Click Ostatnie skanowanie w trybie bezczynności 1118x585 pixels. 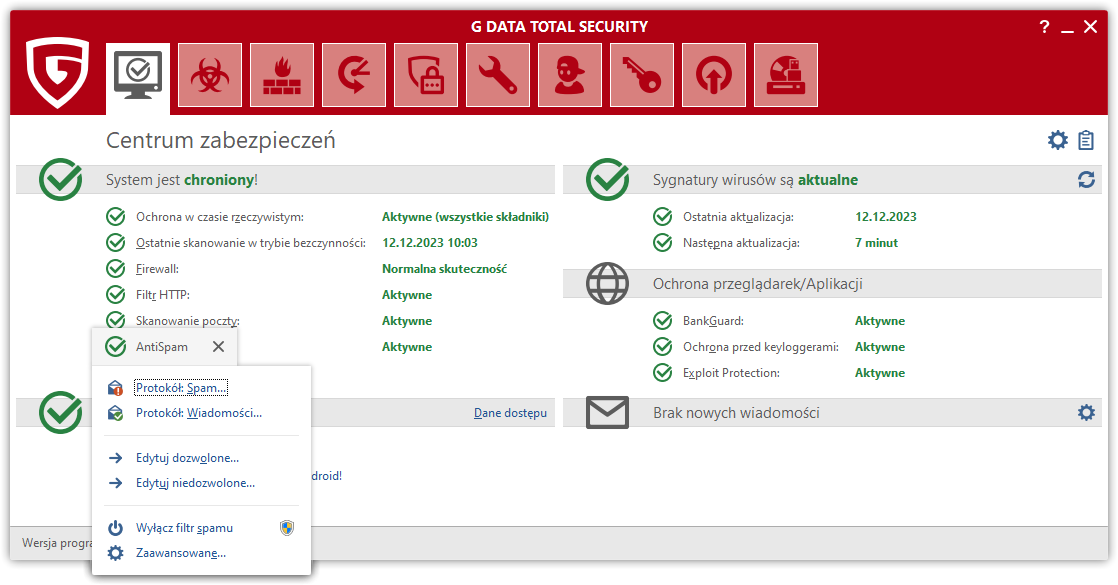pyautogui.click(x=251, y=243)
